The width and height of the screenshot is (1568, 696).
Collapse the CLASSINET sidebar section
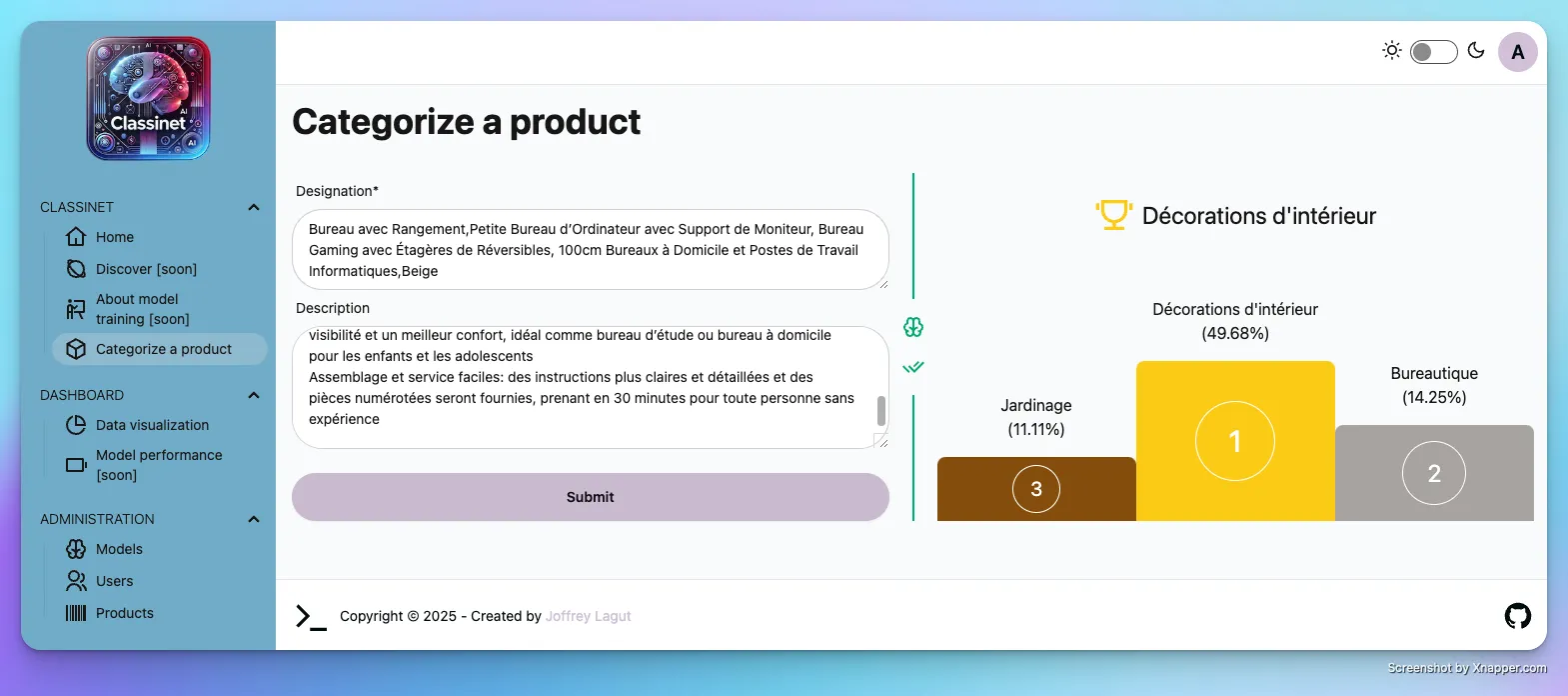click(x=254, y=207)
